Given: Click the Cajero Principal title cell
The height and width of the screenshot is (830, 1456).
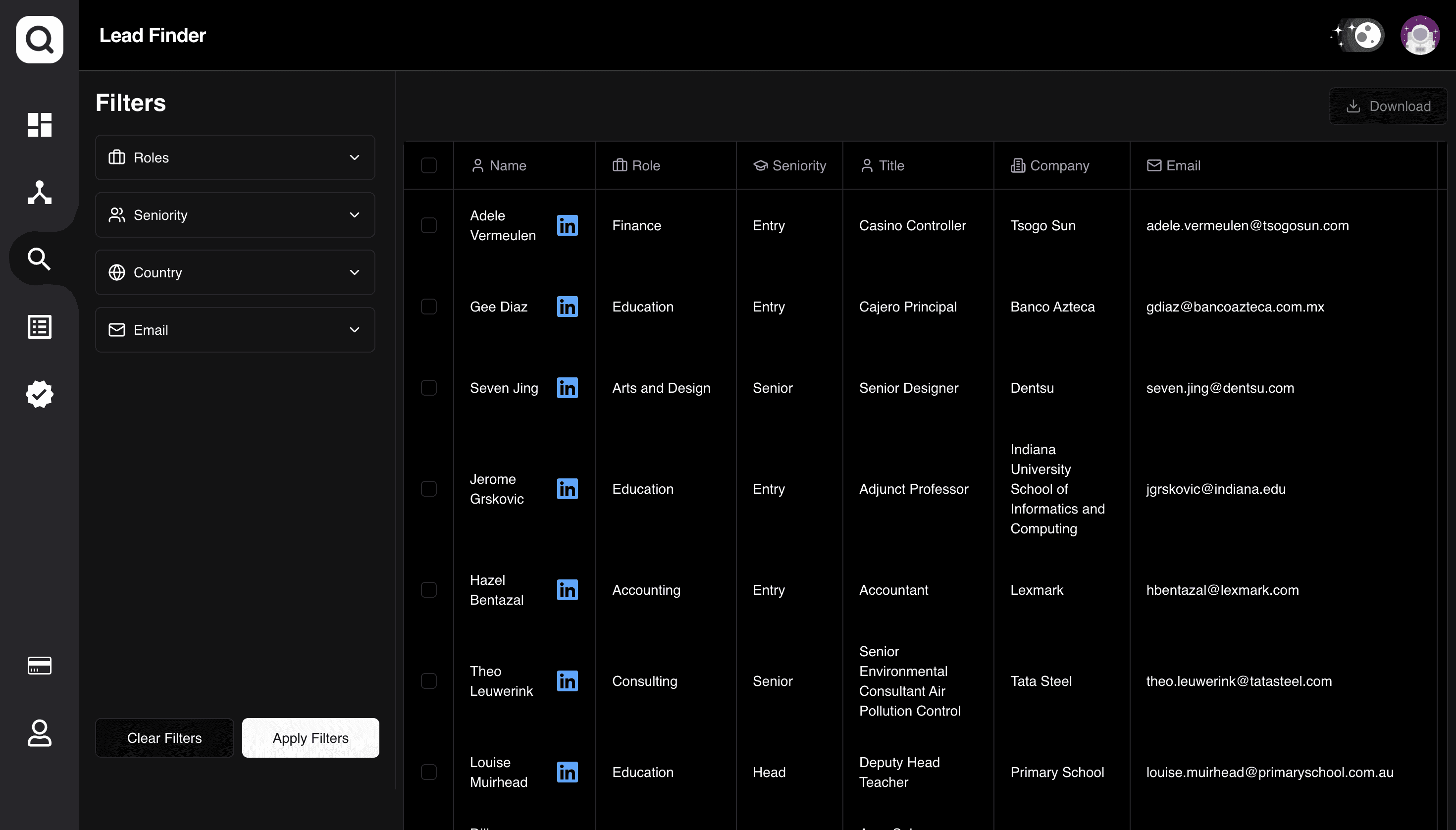Looking at the screenshot, I should [x=908, y=307].
